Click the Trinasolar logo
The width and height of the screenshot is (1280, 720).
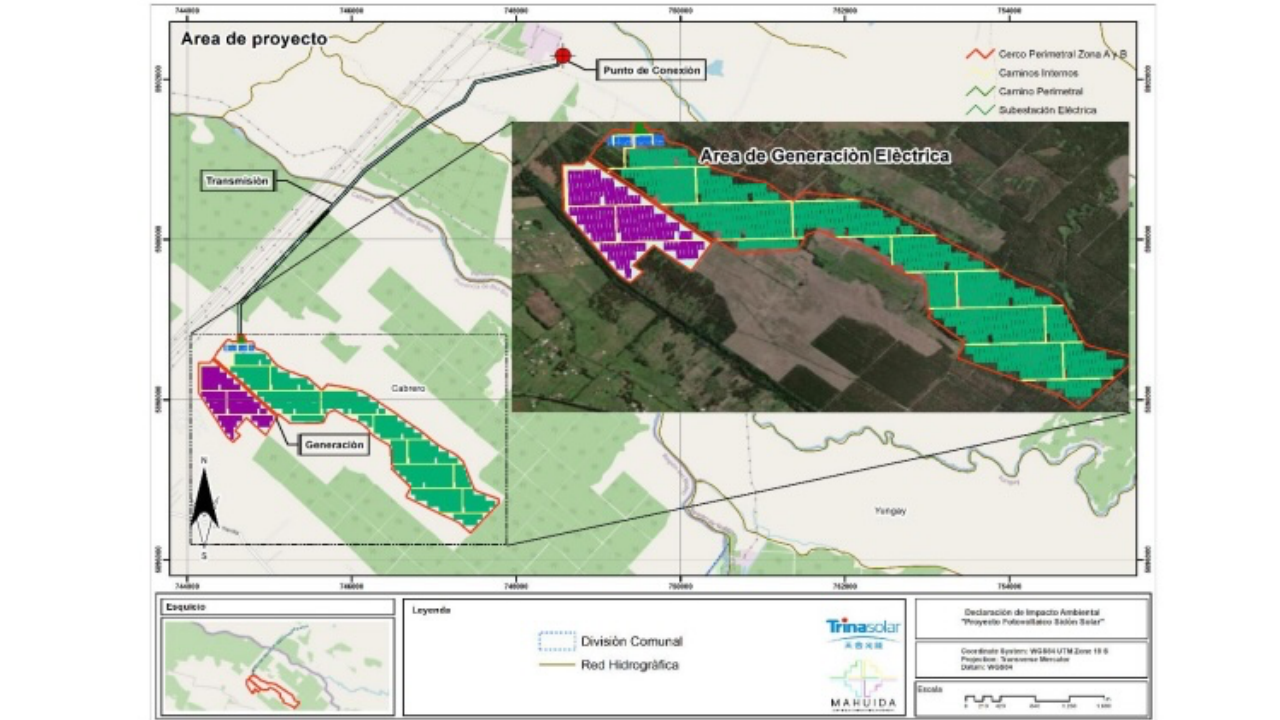pyautogui.click(x=863, y=632)
